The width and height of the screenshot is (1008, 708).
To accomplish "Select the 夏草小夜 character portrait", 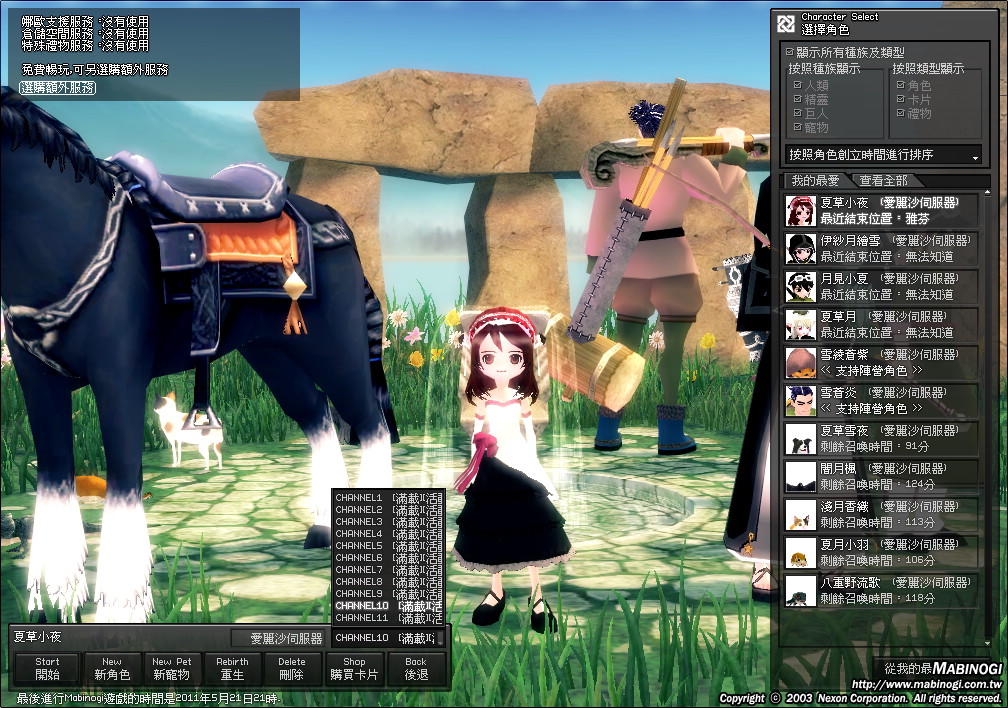I will click(798, 210).
